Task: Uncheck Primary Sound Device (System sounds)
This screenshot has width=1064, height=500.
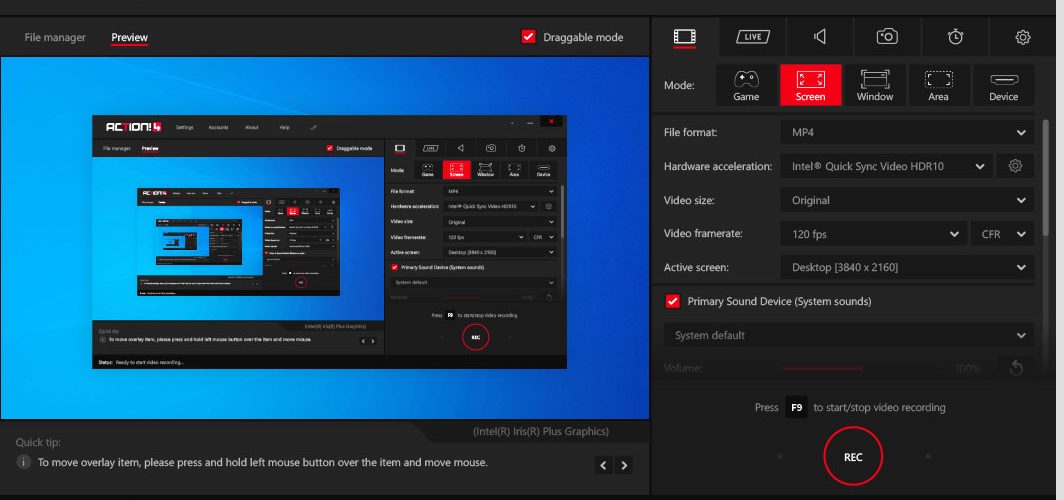Action: [672, 301]
